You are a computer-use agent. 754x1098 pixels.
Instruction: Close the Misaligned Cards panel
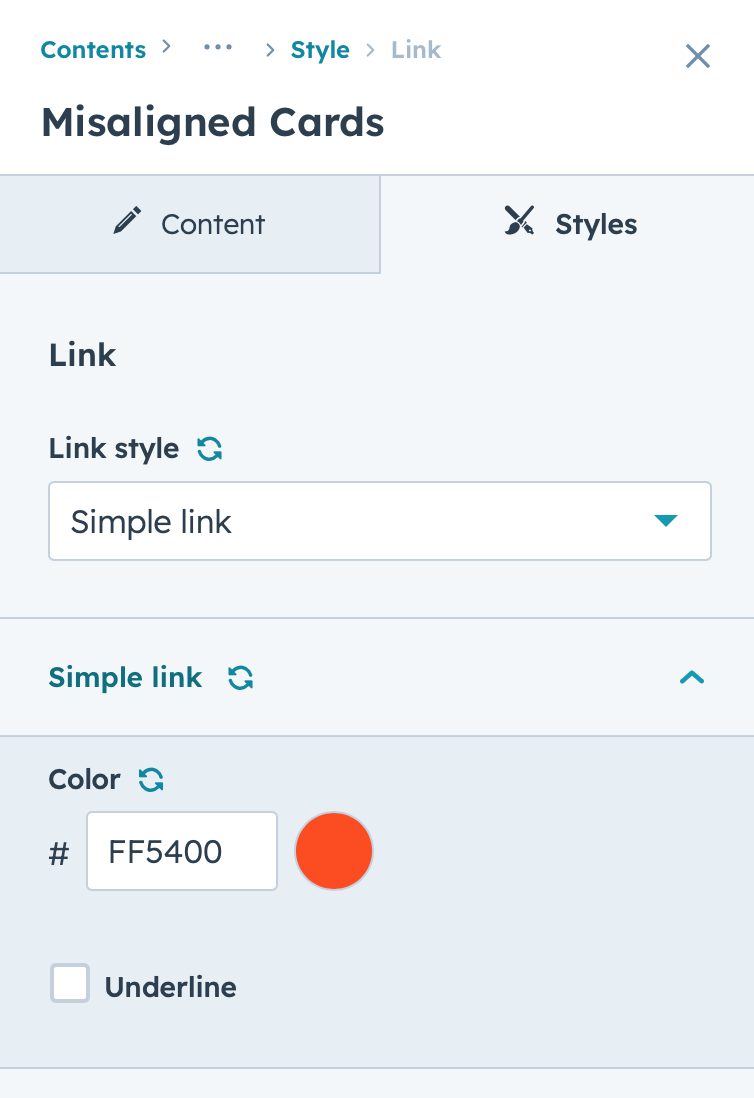(697, 56)
